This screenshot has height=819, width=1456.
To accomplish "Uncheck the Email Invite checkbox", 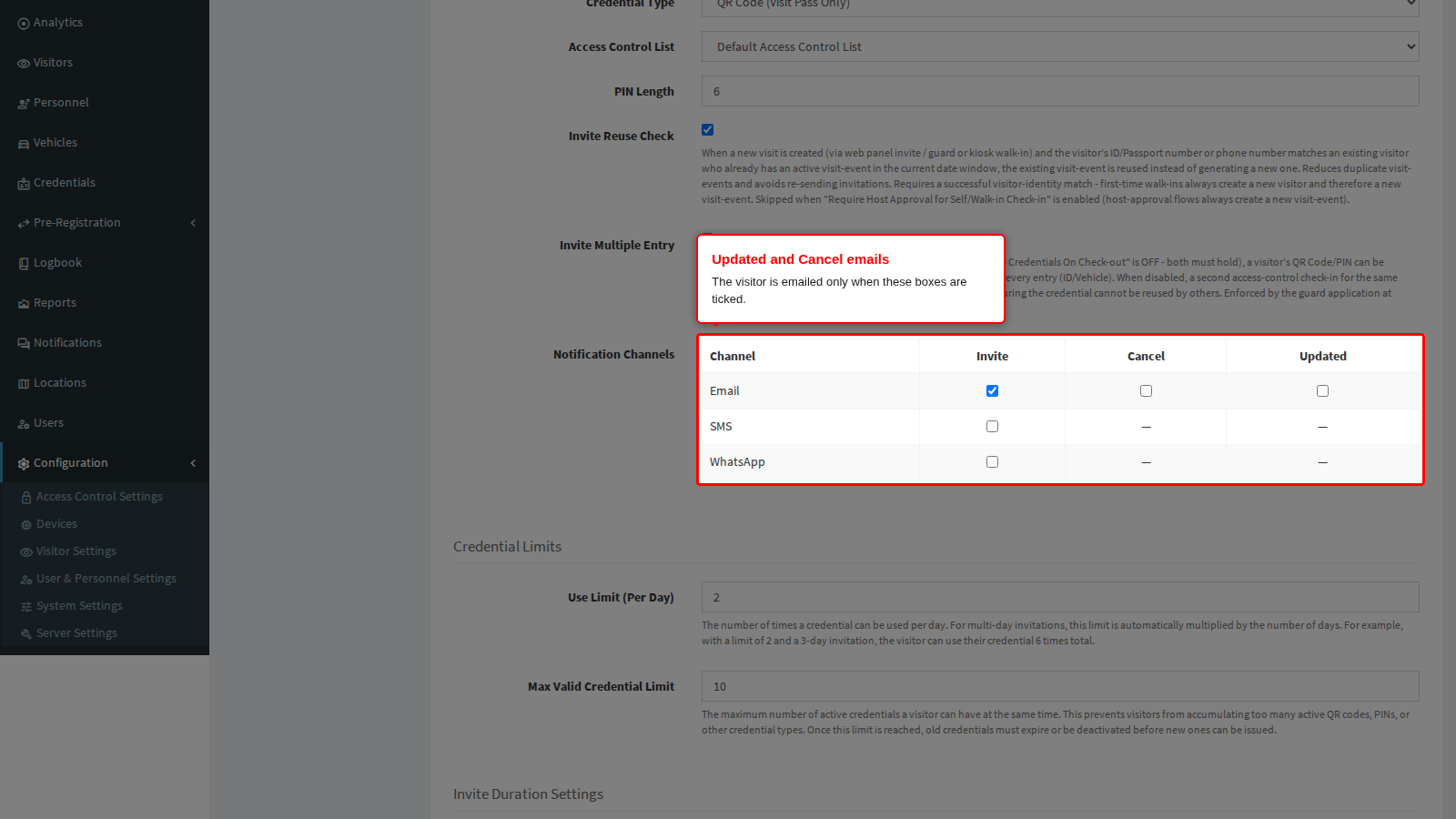I will (992, 391).
